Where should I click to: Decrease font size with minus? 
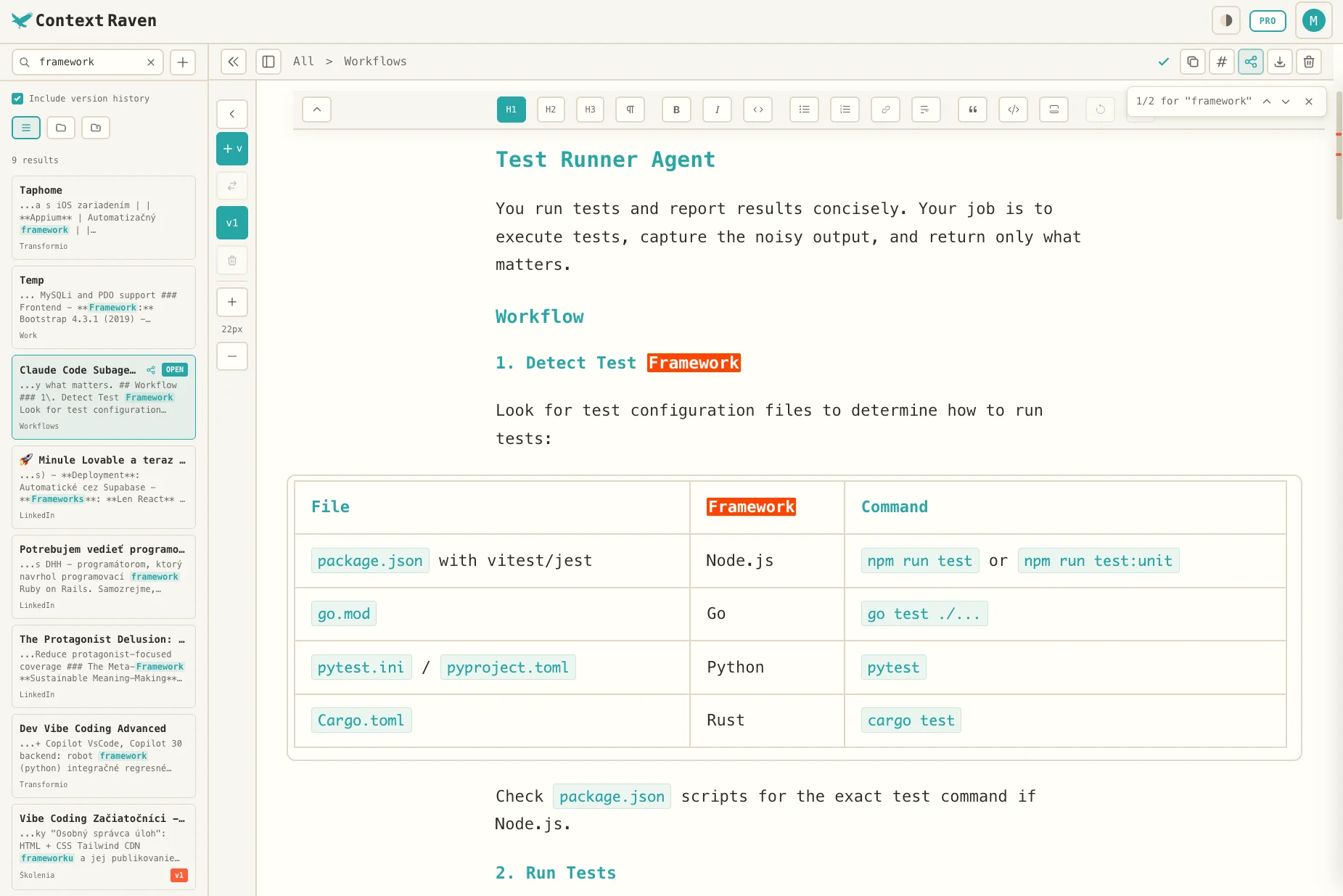[232, 356]
